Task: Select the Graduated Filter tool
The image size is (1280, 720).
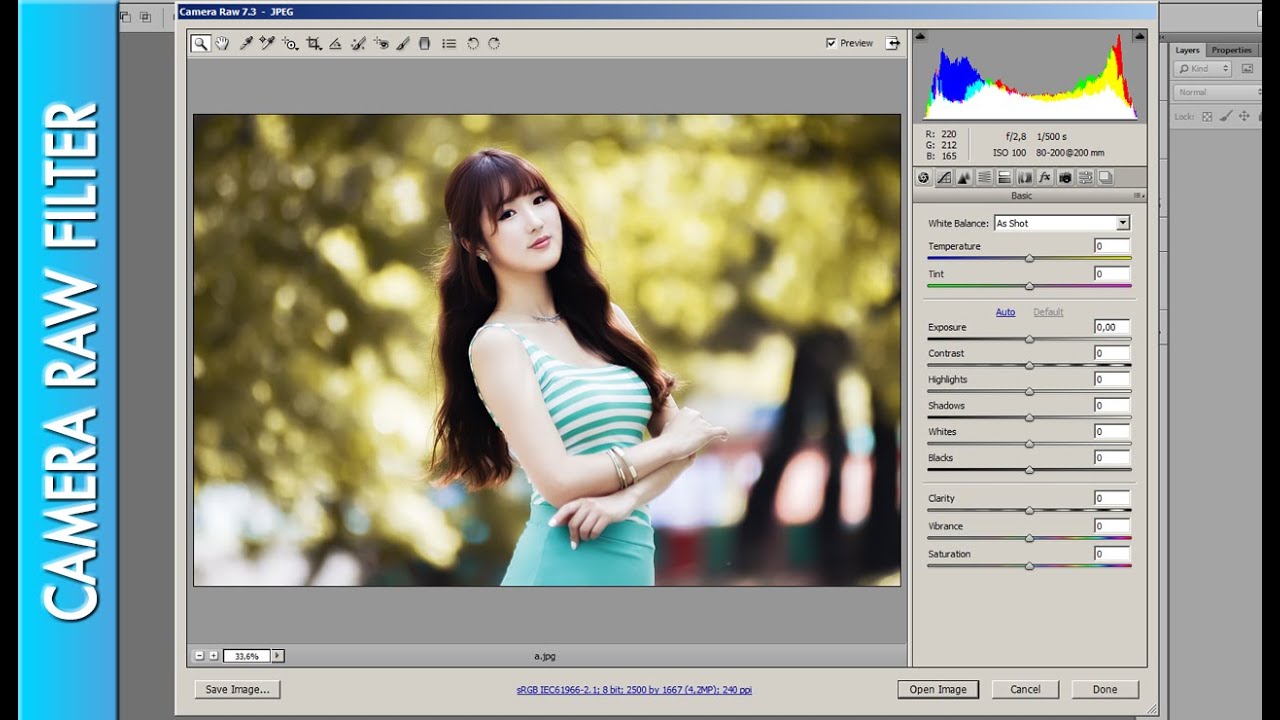Action: tap(424, 43)
